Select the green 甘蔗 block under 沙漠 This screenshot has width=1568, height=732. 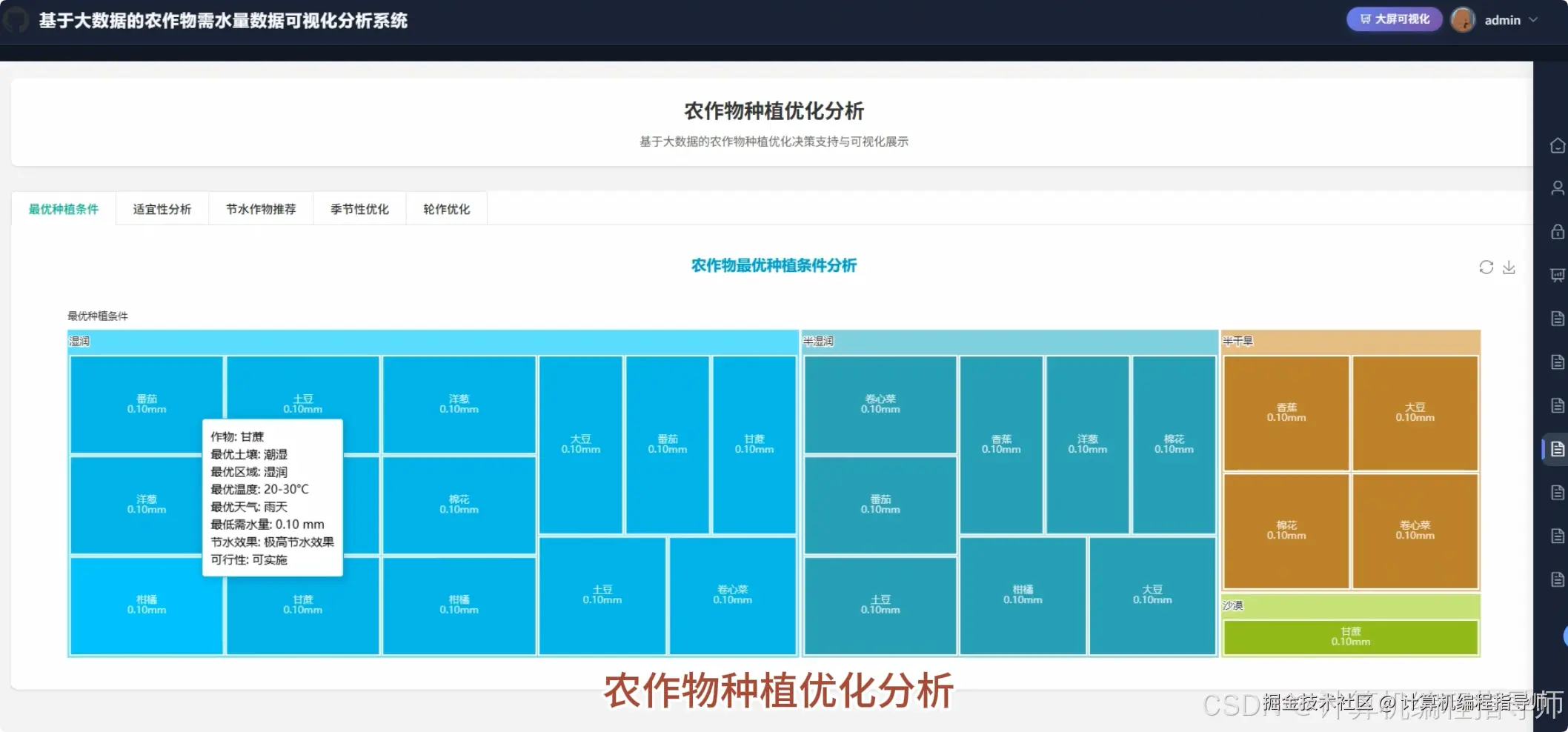pyautogui.click(x=1350, y=637)
